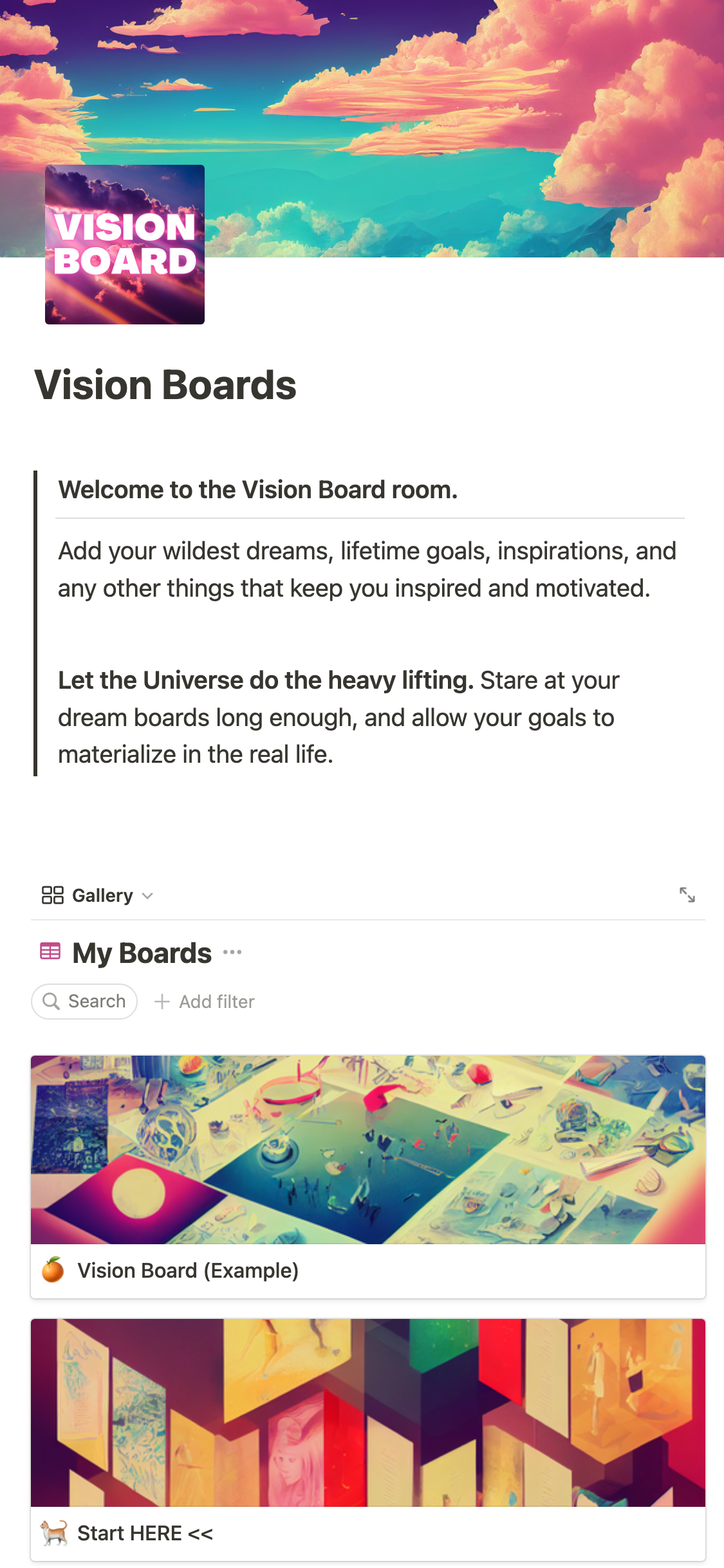Screen dimensions: 724x1568
Task: Open the Start HERE << card title
Action: coord(145,1533)
